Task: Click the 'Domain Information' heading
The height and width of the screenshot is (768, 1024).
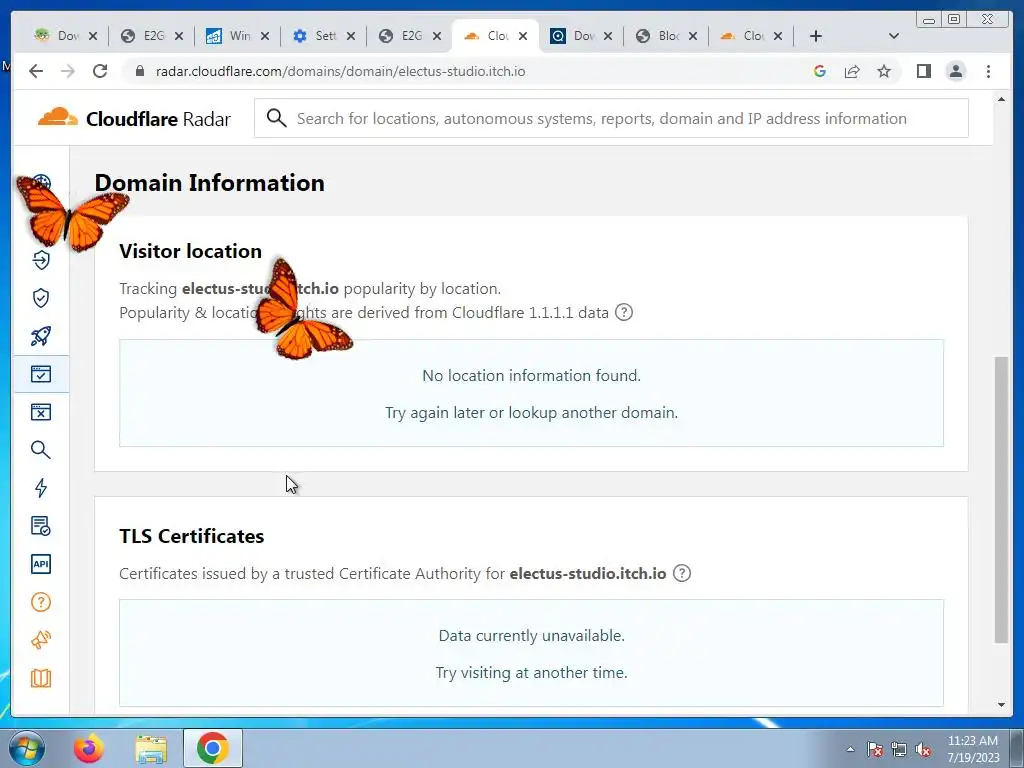Action: (210, 183)
